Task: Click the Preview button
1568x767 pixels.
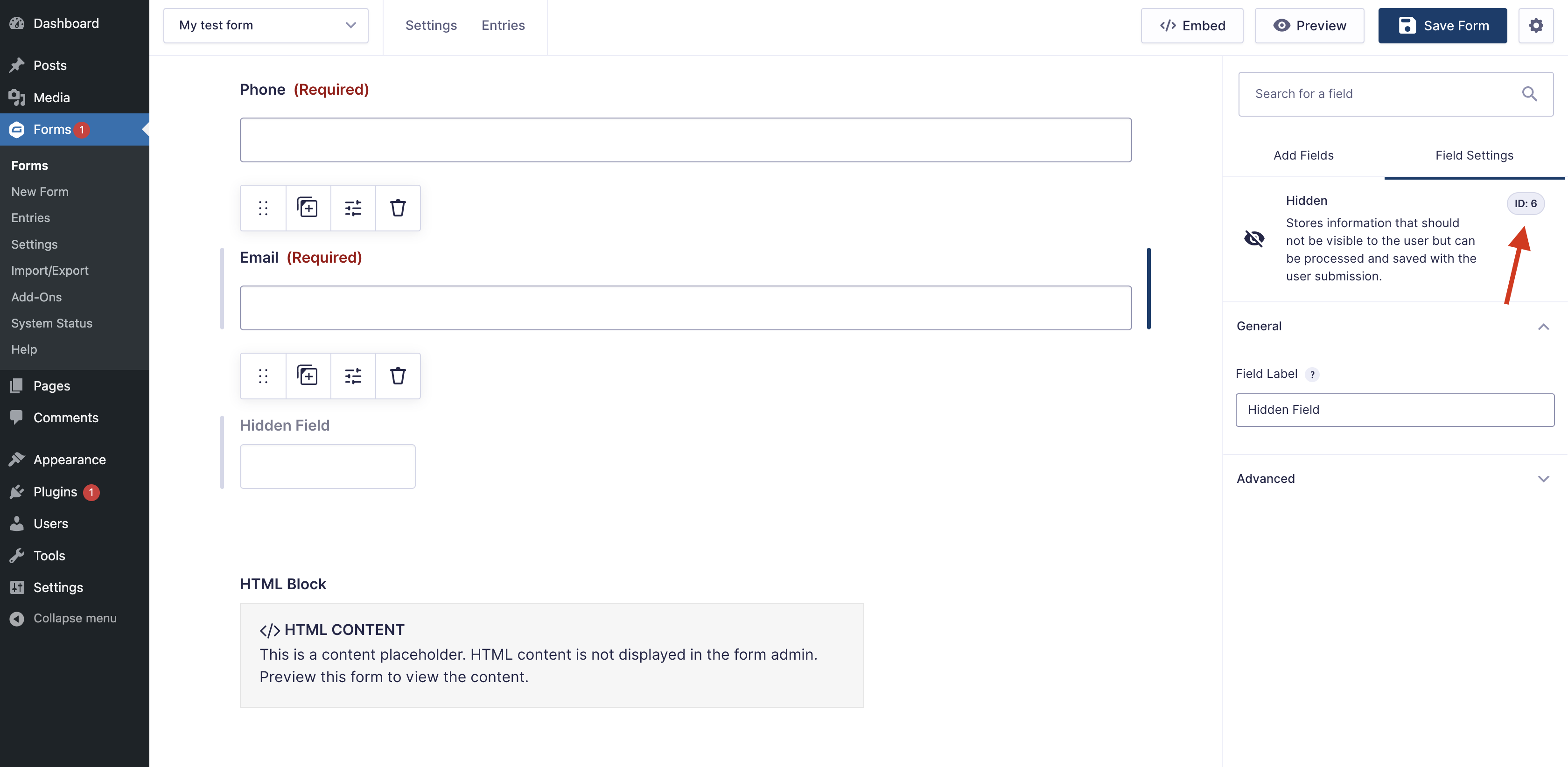Action: [1309, 26]
